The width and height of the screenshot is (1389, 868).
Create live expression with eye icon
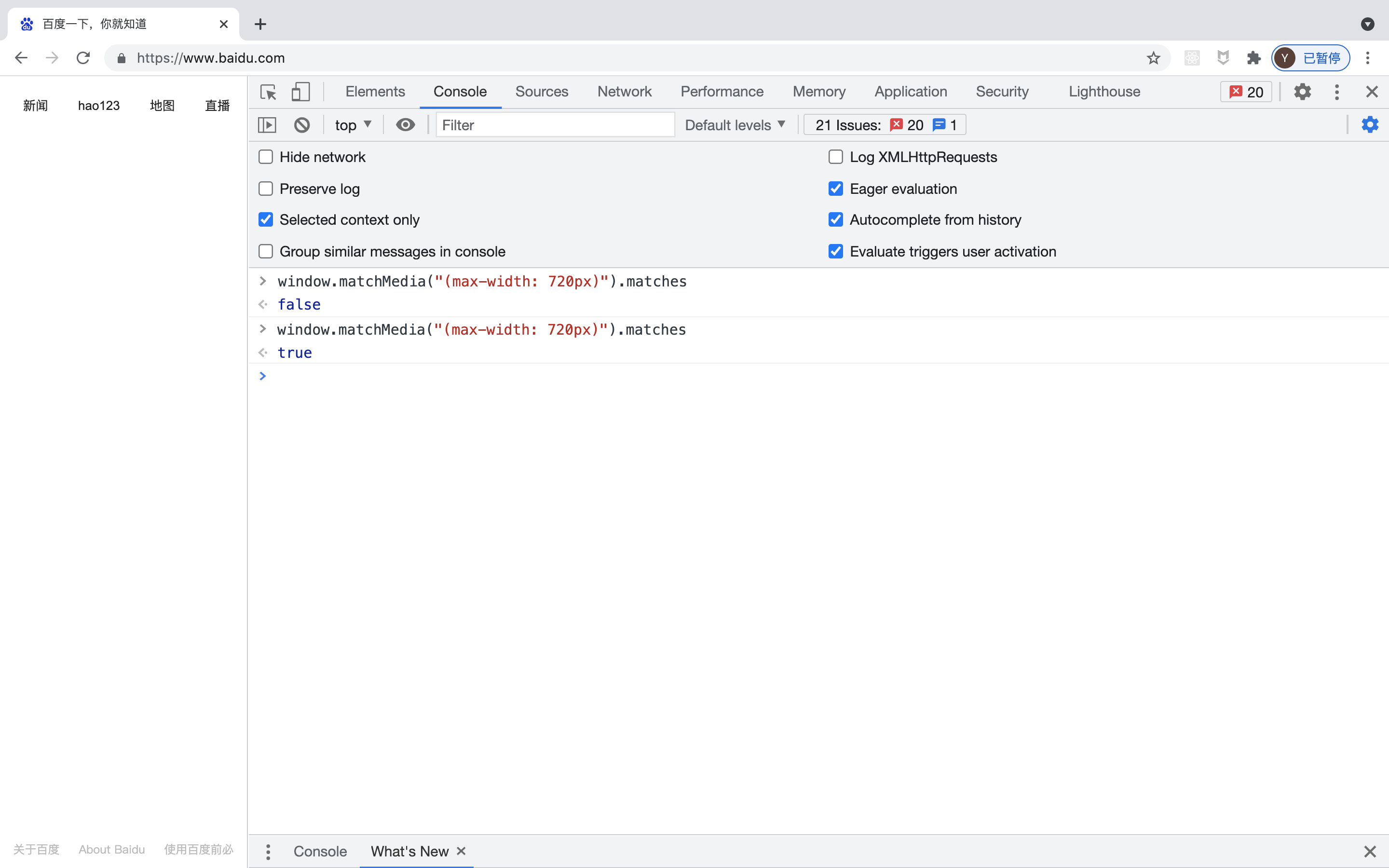[405, 124]
